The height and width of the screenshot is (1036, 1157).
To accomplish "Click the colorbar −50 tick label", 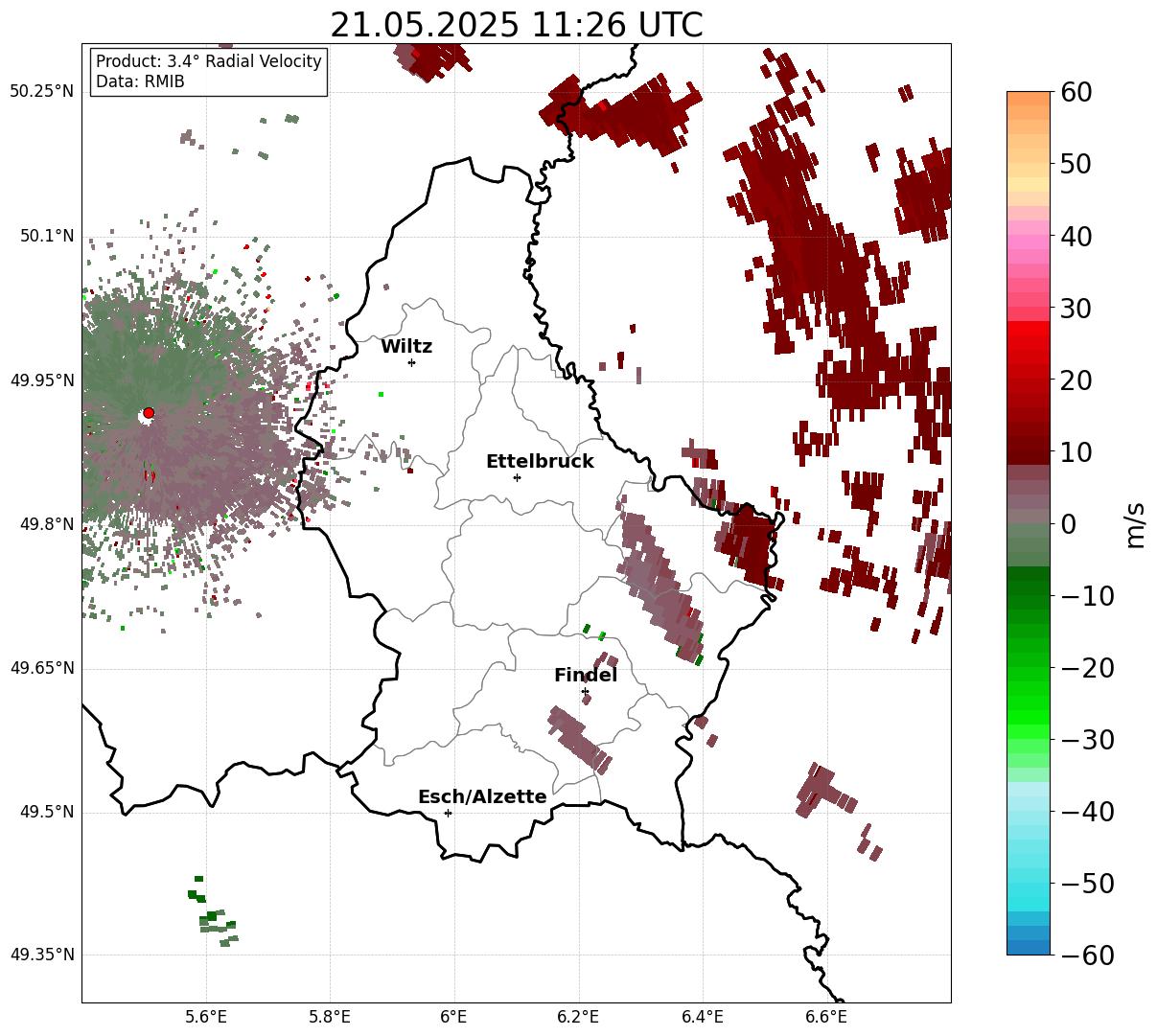I will click(1087, 884).
